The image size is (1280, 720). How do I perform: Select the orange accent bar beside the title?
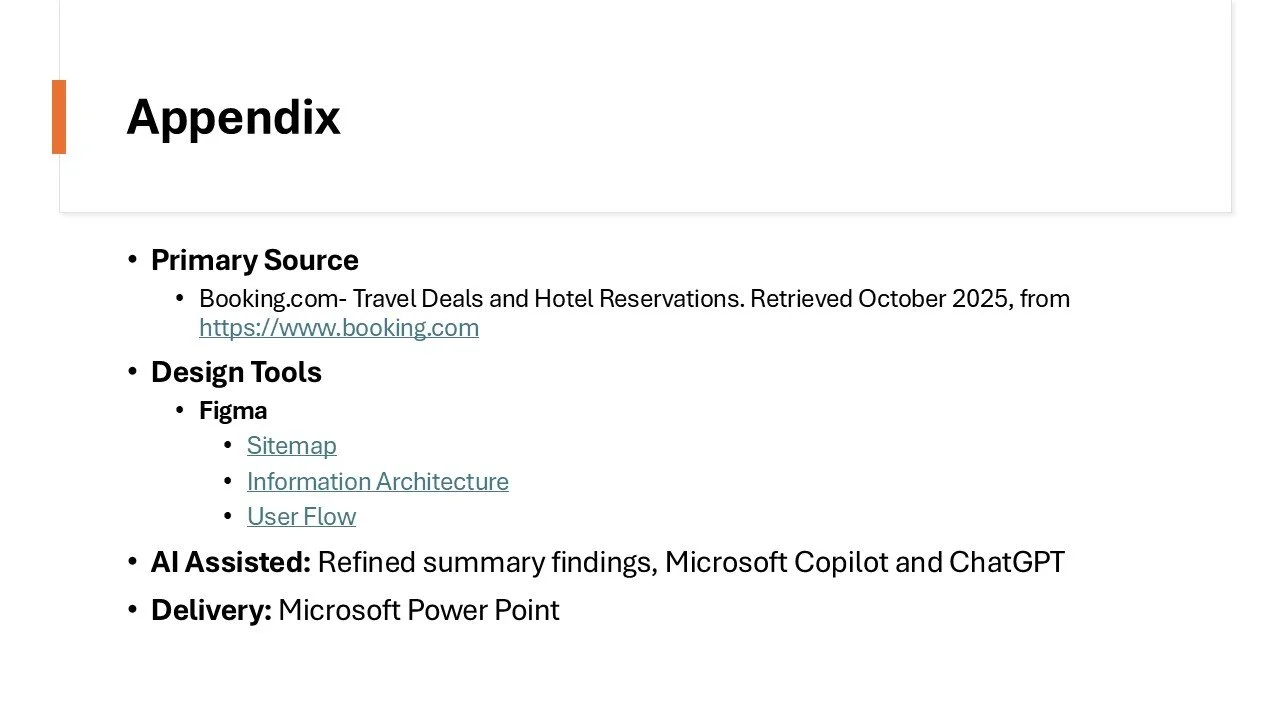[59, 117]
